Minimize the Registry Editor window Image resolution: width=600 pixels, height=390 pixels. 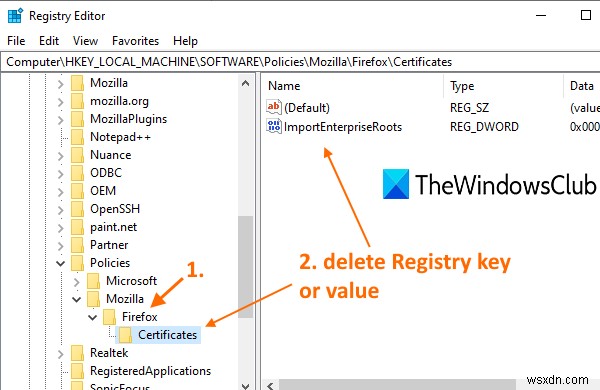tap(541, 16)
